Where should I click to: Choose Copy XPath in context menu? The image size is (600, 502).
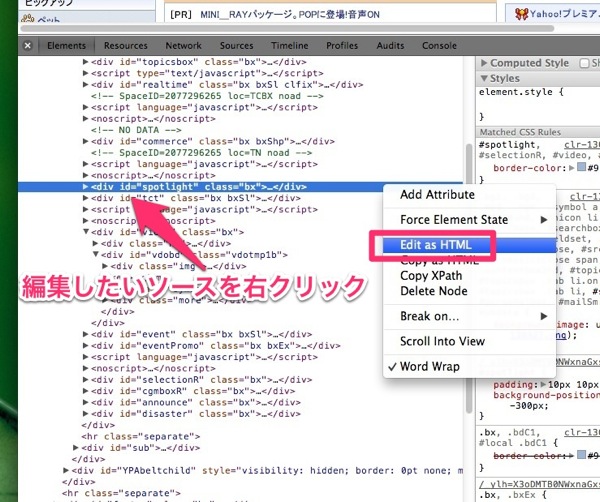469,275
